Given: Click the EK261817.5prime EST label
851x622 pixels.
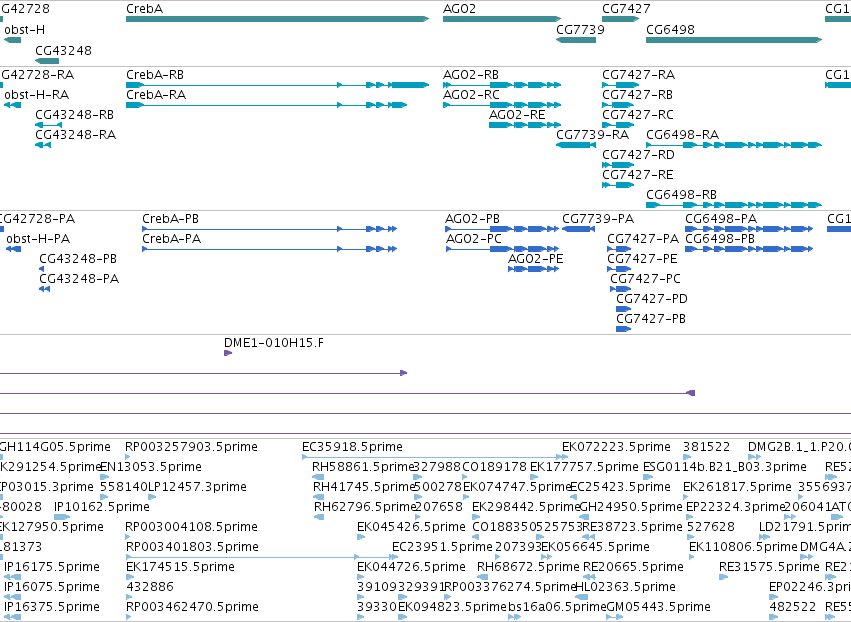Looking at the screenshot, I should [x=737, y=487].
